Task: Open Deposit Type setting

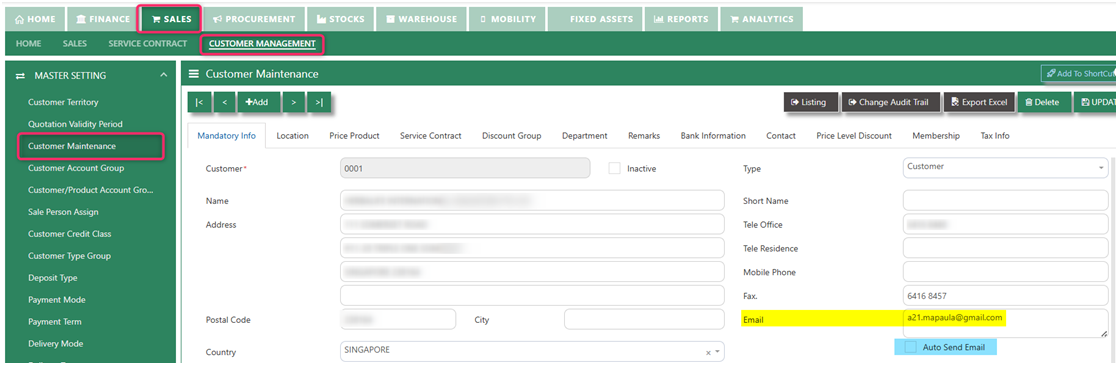Action: pyautogui.click(x=52, y=278)
